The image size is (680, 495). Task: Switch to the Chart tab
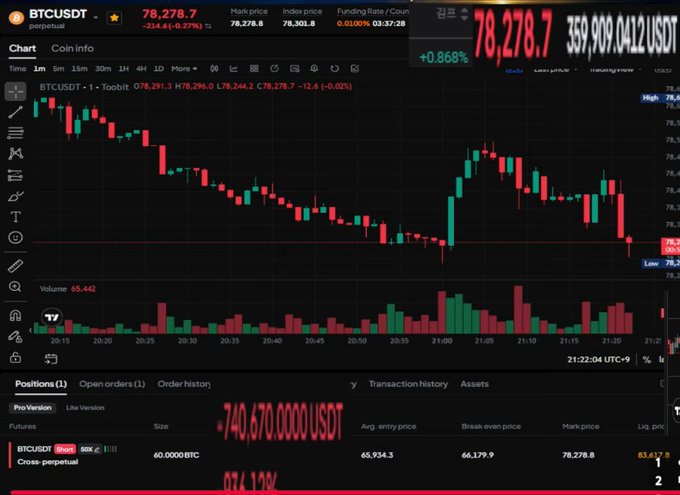pyautogui.click(x=23, y=48)
